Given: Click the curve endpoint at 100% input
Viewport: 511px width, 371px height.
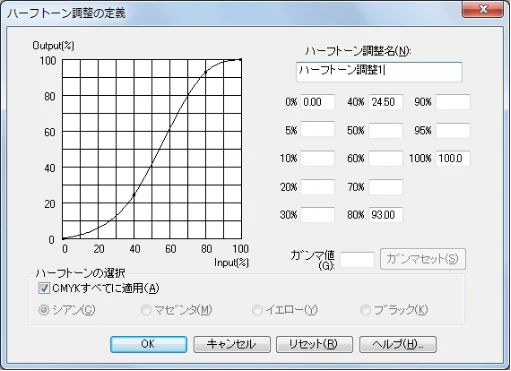Looking at the screenshot, I should coord(241,60).
